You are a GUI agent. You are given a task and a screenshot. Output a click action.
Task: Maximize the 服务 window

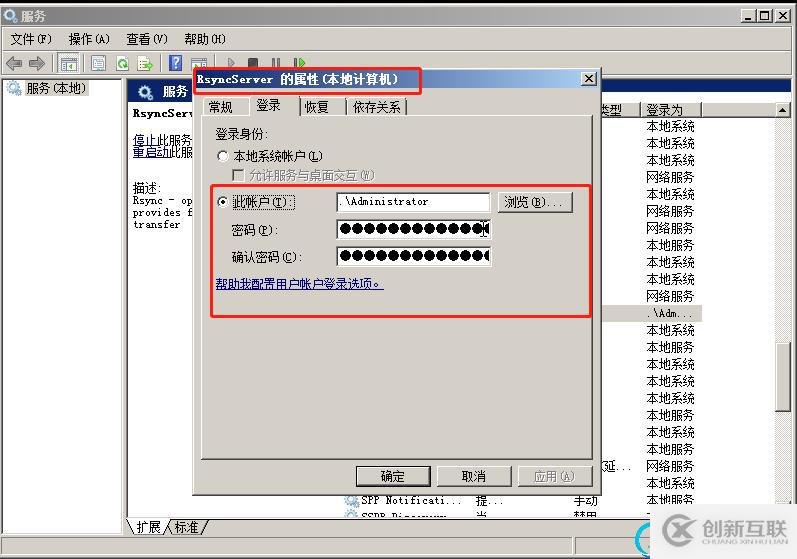(765, 16)
